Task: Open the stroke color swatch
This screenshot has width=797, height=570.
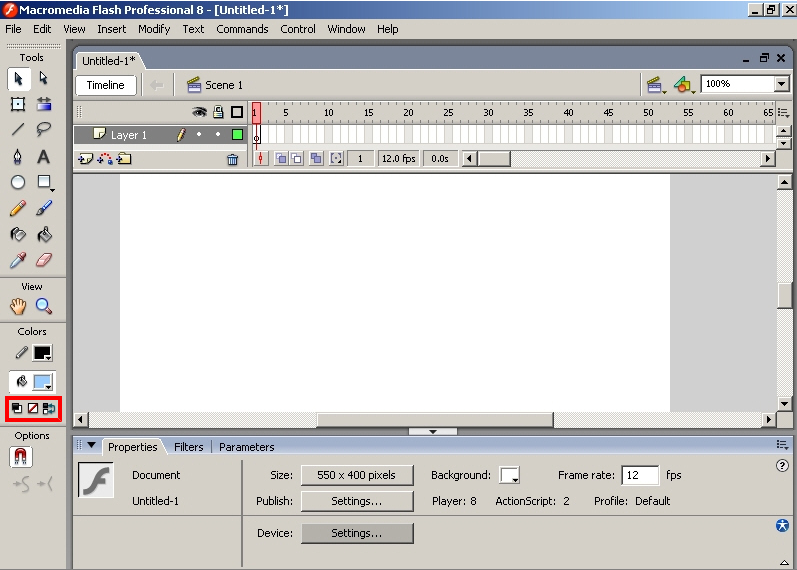Action: point(42,353)
